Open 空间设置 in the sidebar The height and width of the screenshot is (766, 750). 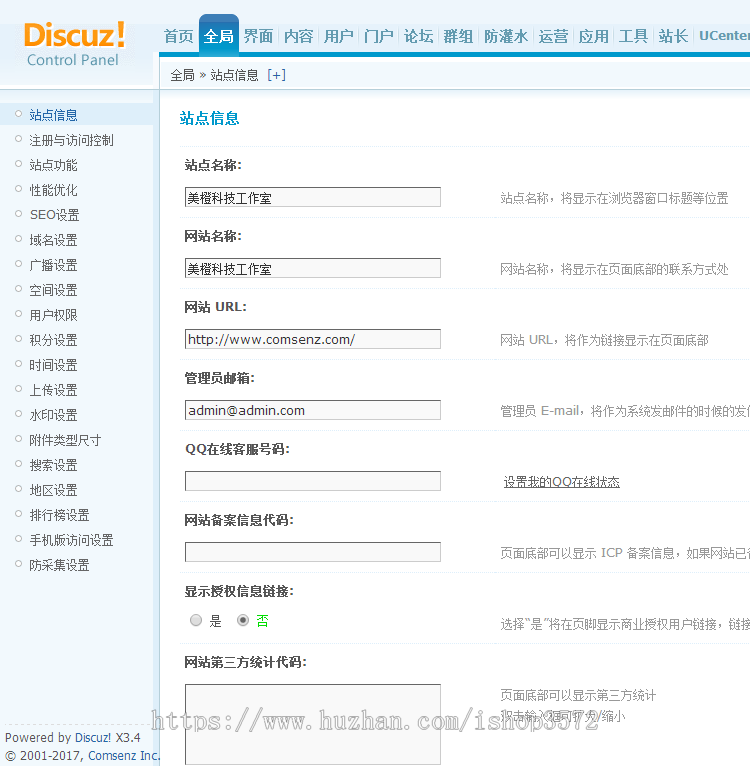point(53,290)
